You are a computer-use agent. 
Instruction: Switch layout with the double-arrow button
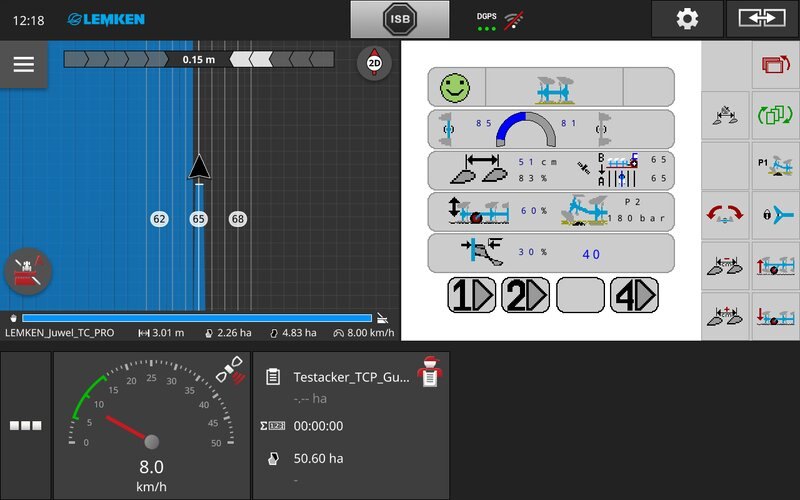762,19
